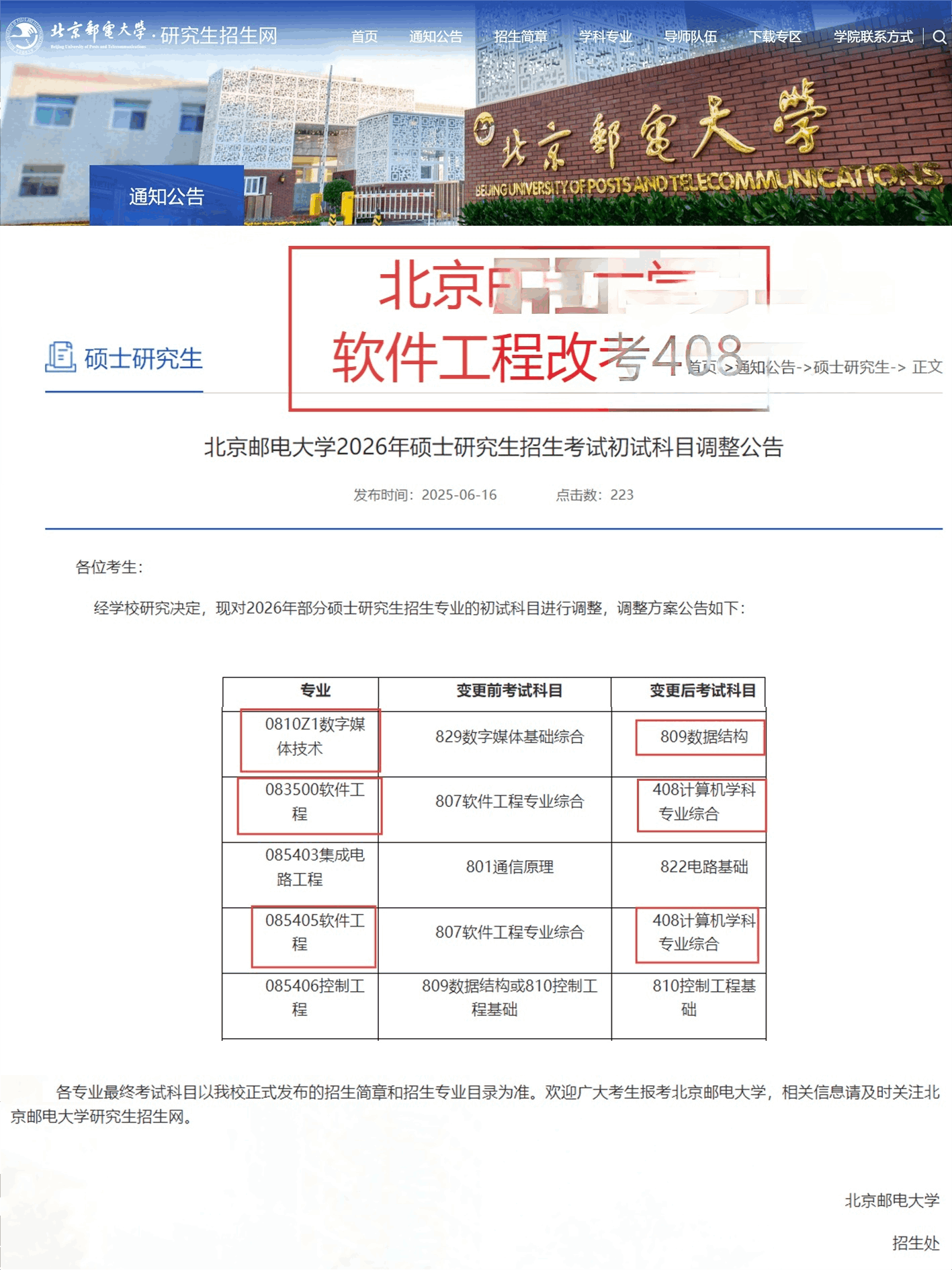Click the 研究生招生网 site title text
Screen dimensions: 952x1270
[x=219, y=36]
